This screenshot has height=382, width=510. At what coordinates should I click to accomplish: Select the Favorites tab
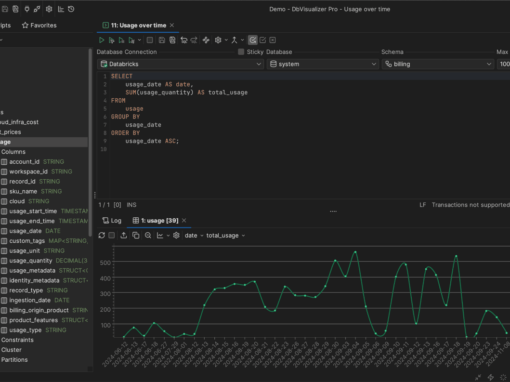coord(39,25)
